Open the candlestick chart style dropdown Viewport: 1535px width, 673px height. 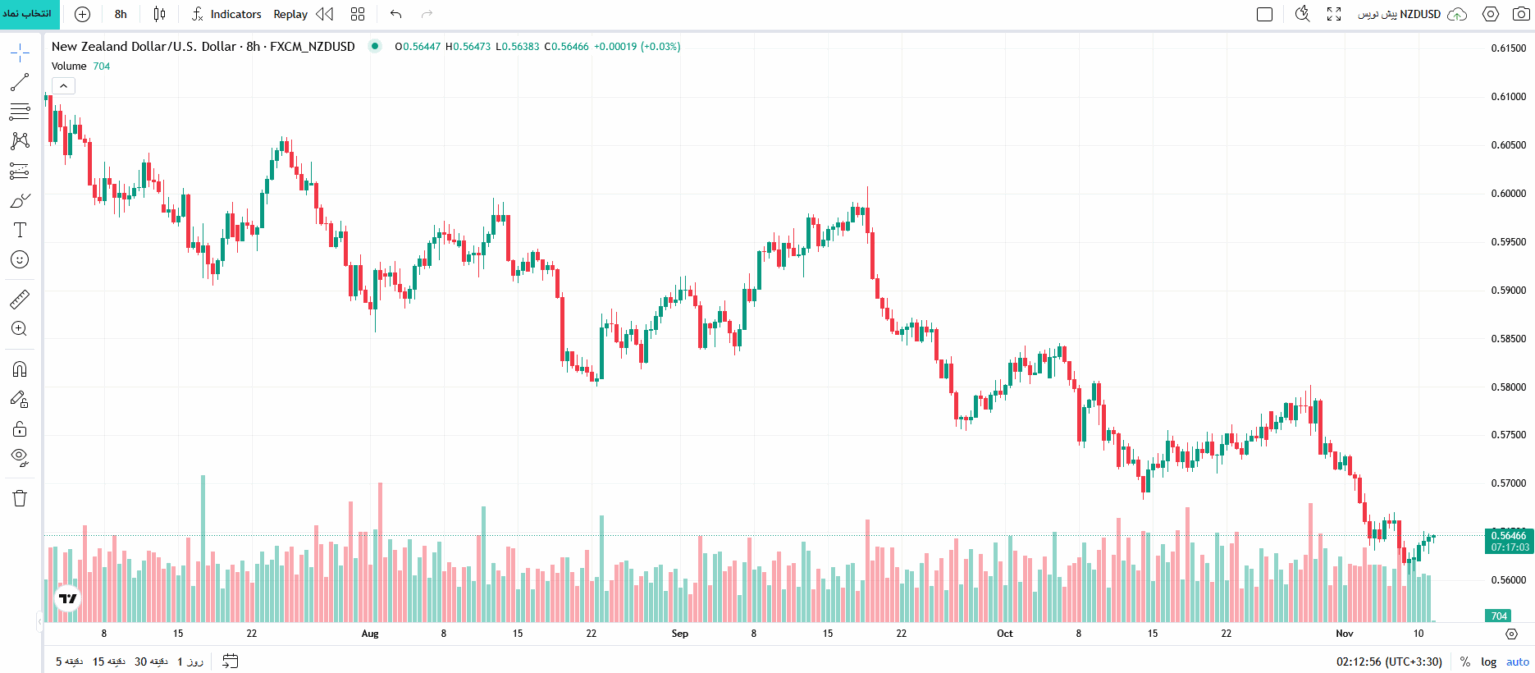click(x=160, y=14)
